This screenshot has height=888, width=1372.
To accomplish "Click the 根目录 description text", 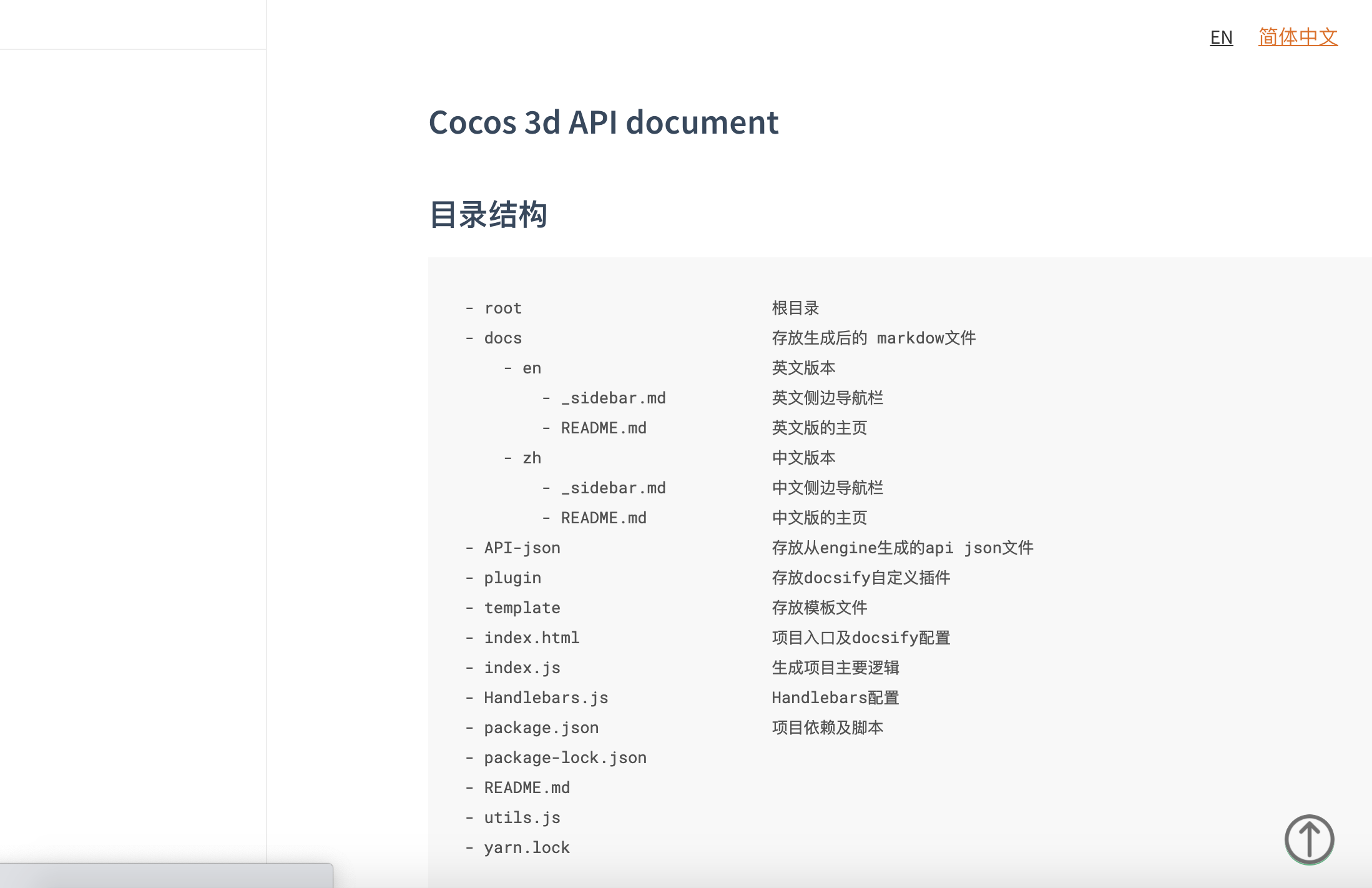I will pyautogui.click(x=795, y=308).
